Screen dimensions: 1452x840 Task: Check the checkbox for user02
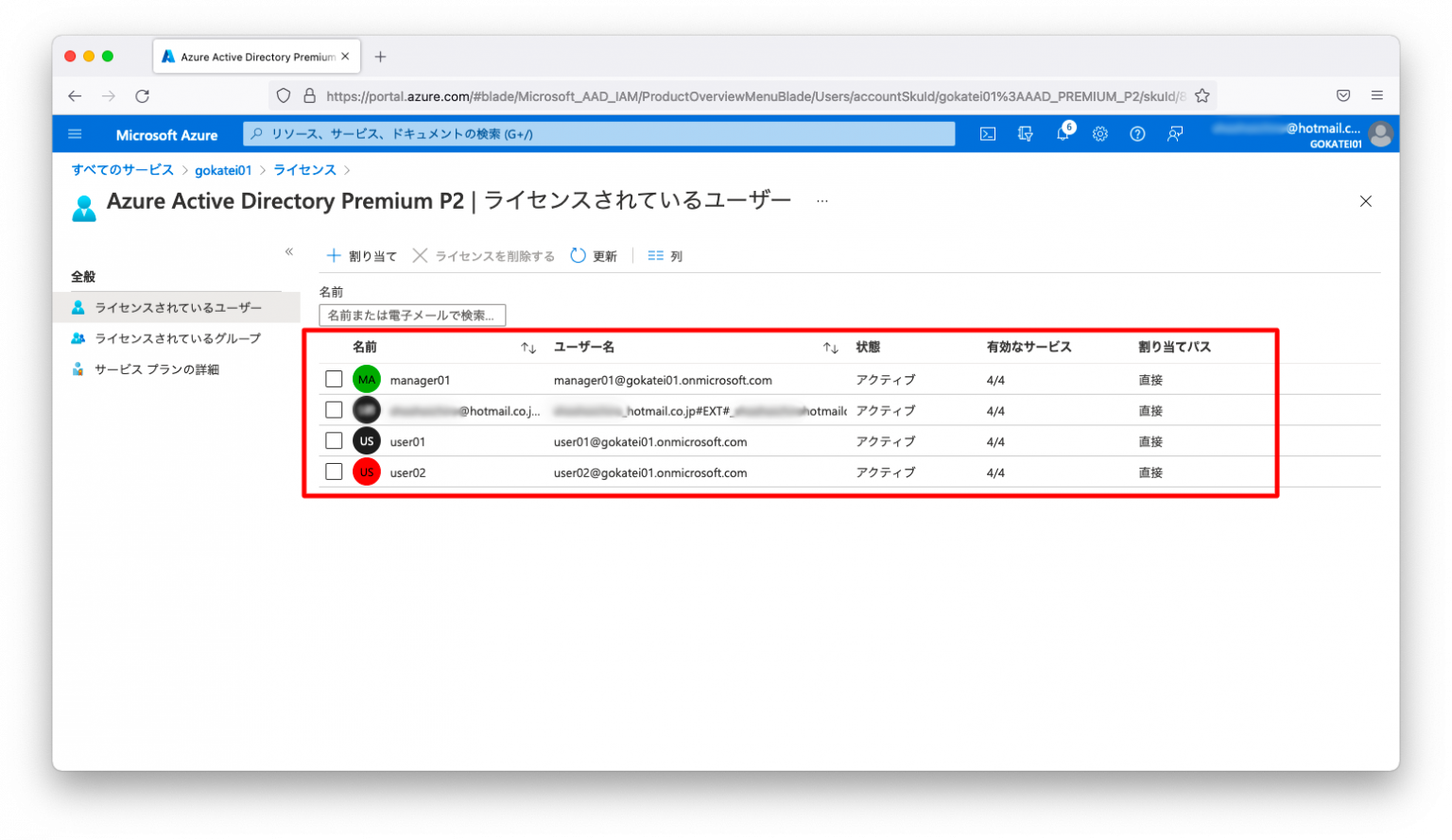pyautogui.click(x=334, y=471)
